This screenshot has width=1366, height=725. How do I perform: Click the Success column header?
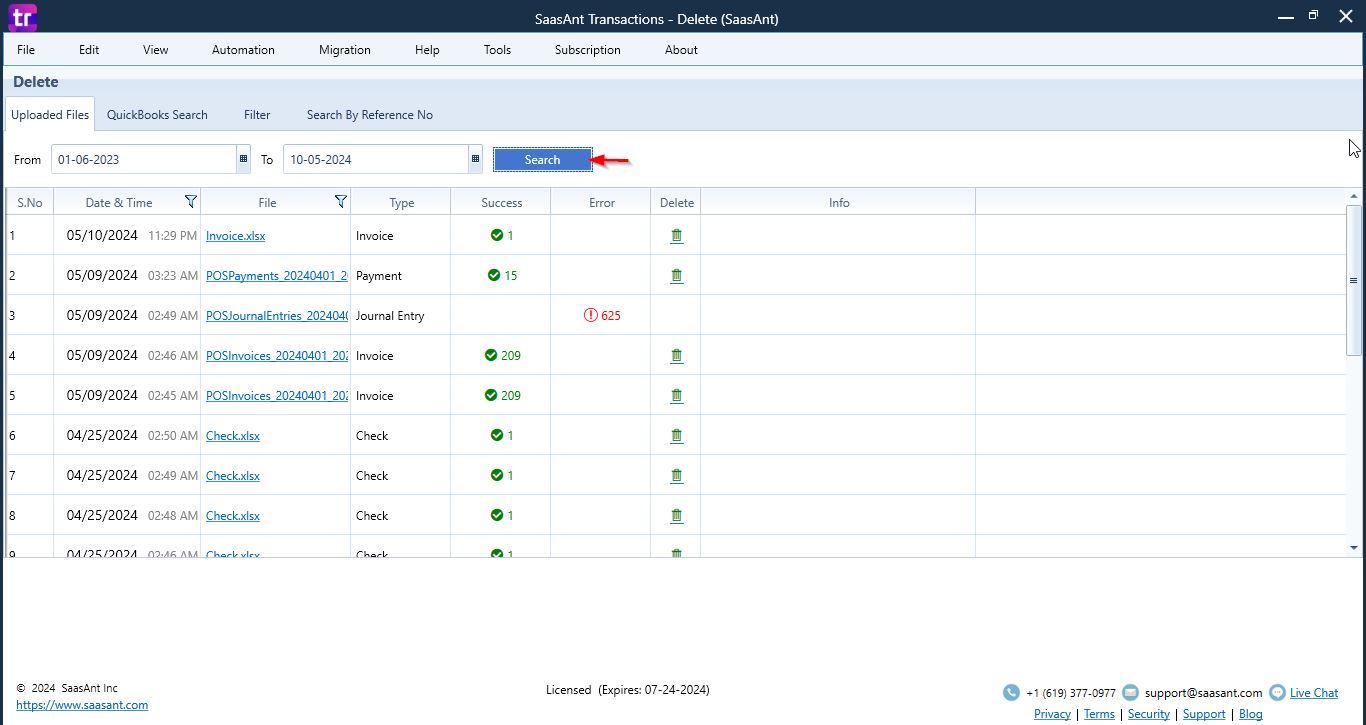pos(501,202)
